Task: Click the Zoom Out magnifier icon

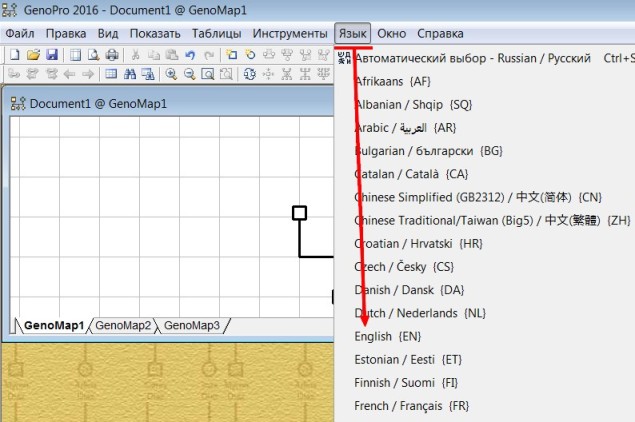Action: [x=189, y=74]
